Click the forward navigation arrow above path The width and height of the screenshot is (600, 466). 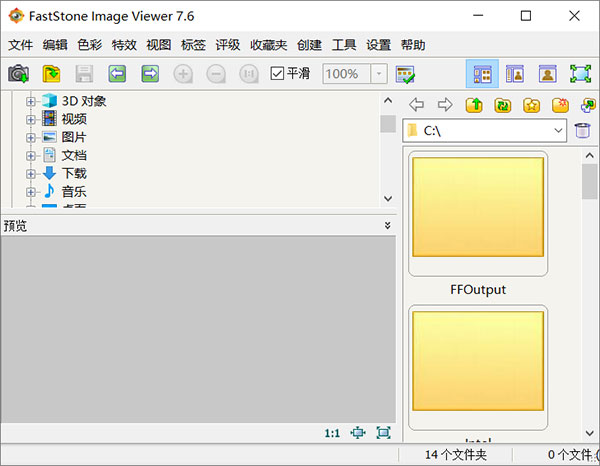pyautogui.click(x=445, y=104)
